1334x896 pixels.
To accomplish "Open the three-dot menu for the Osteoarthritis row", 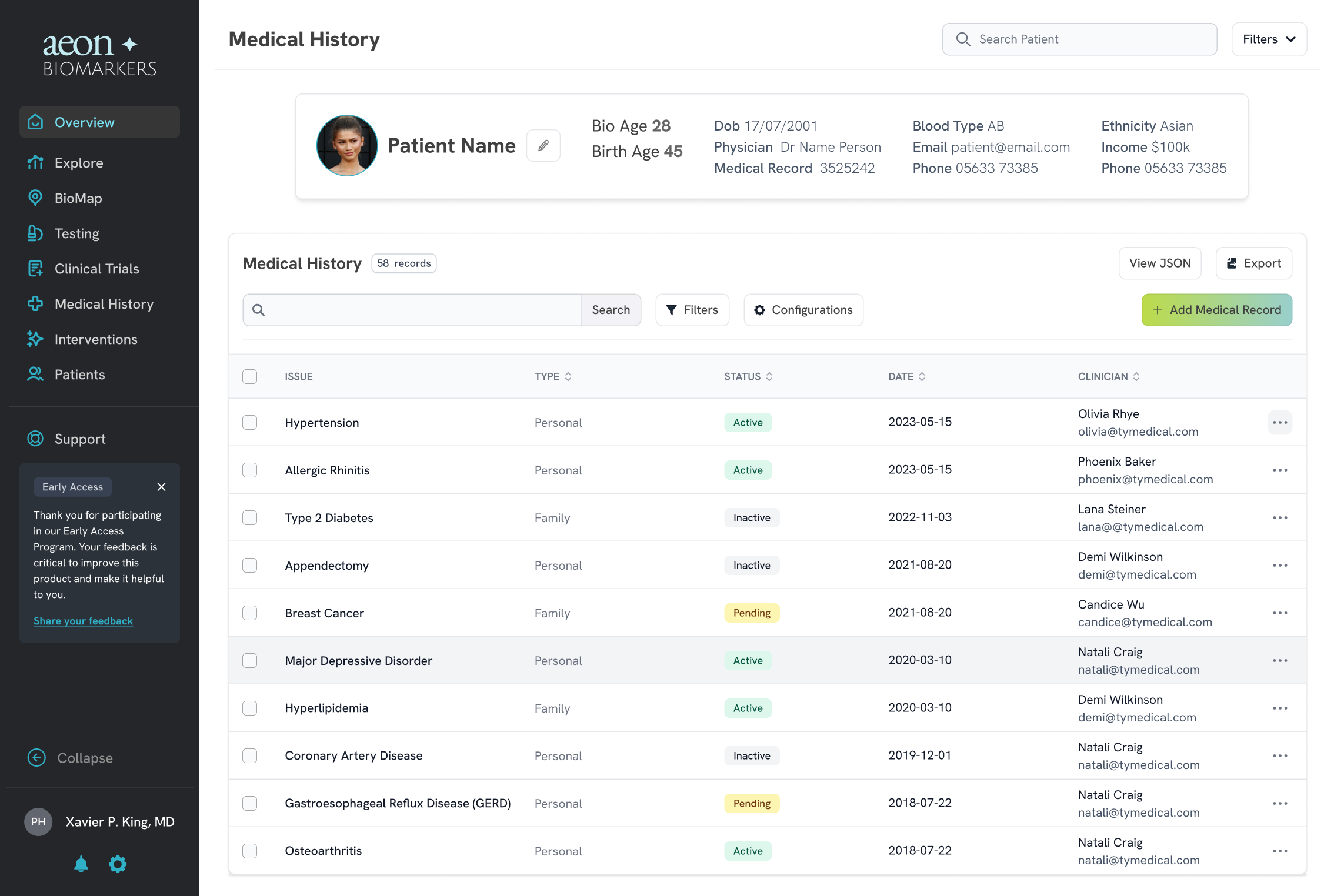I will (1280, 851).
